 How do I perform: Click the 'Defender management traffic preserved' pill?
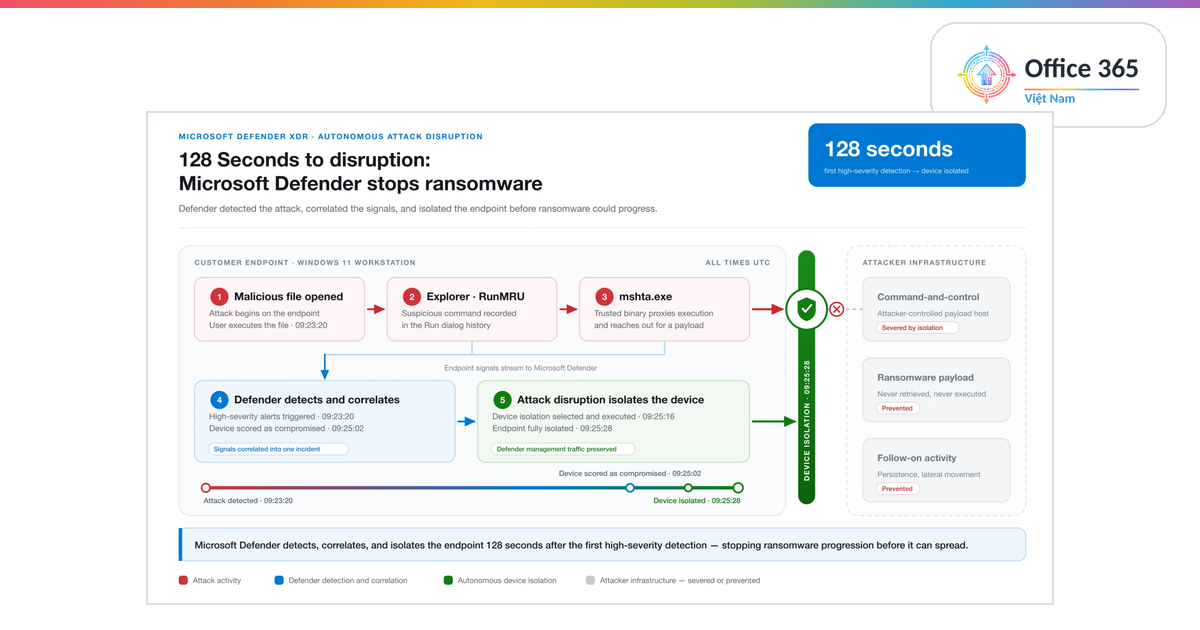pyautogui.click(x=564, y=449)
